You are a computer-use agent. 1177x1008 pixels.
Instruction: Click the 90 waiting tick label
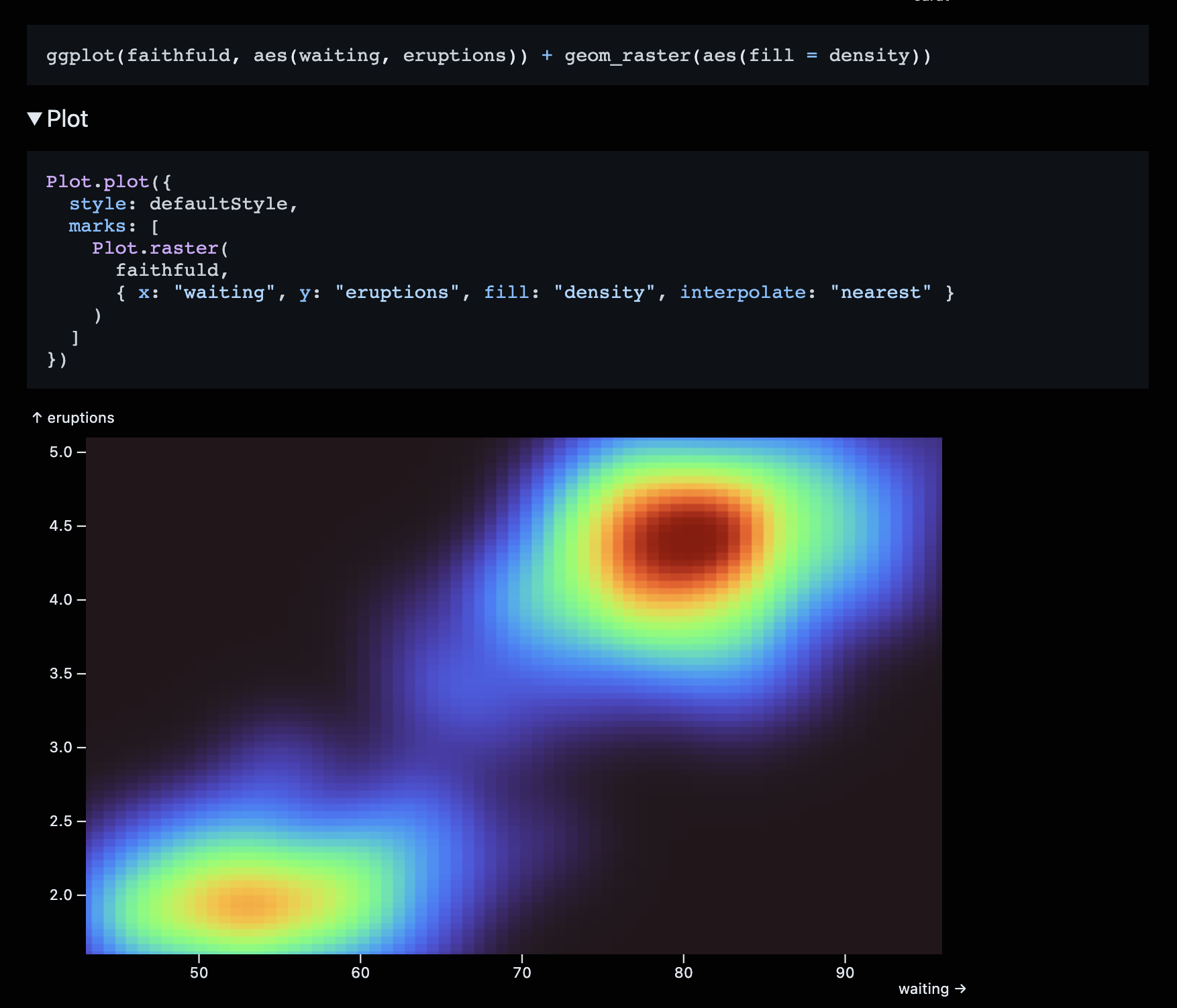846,972
